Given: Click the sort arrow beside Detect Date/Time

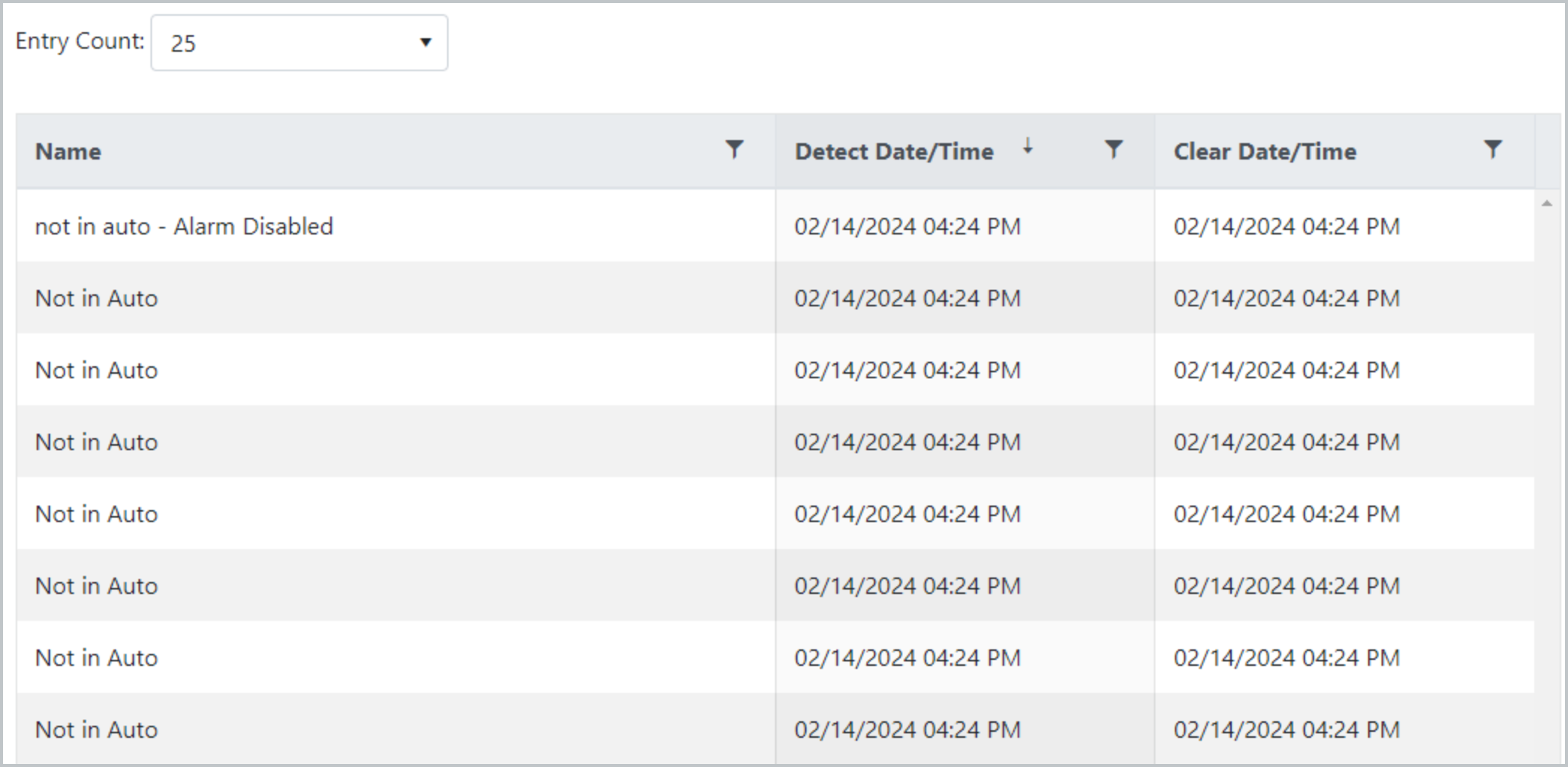Looking at the screenshot, I should coord(1028,147).
